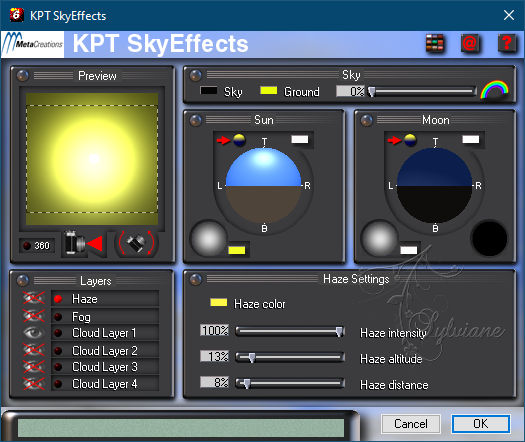Viewport: 525px width, 442px height.
Task: Select the Cloud Layer 4 row
Action: pos(105,384)
